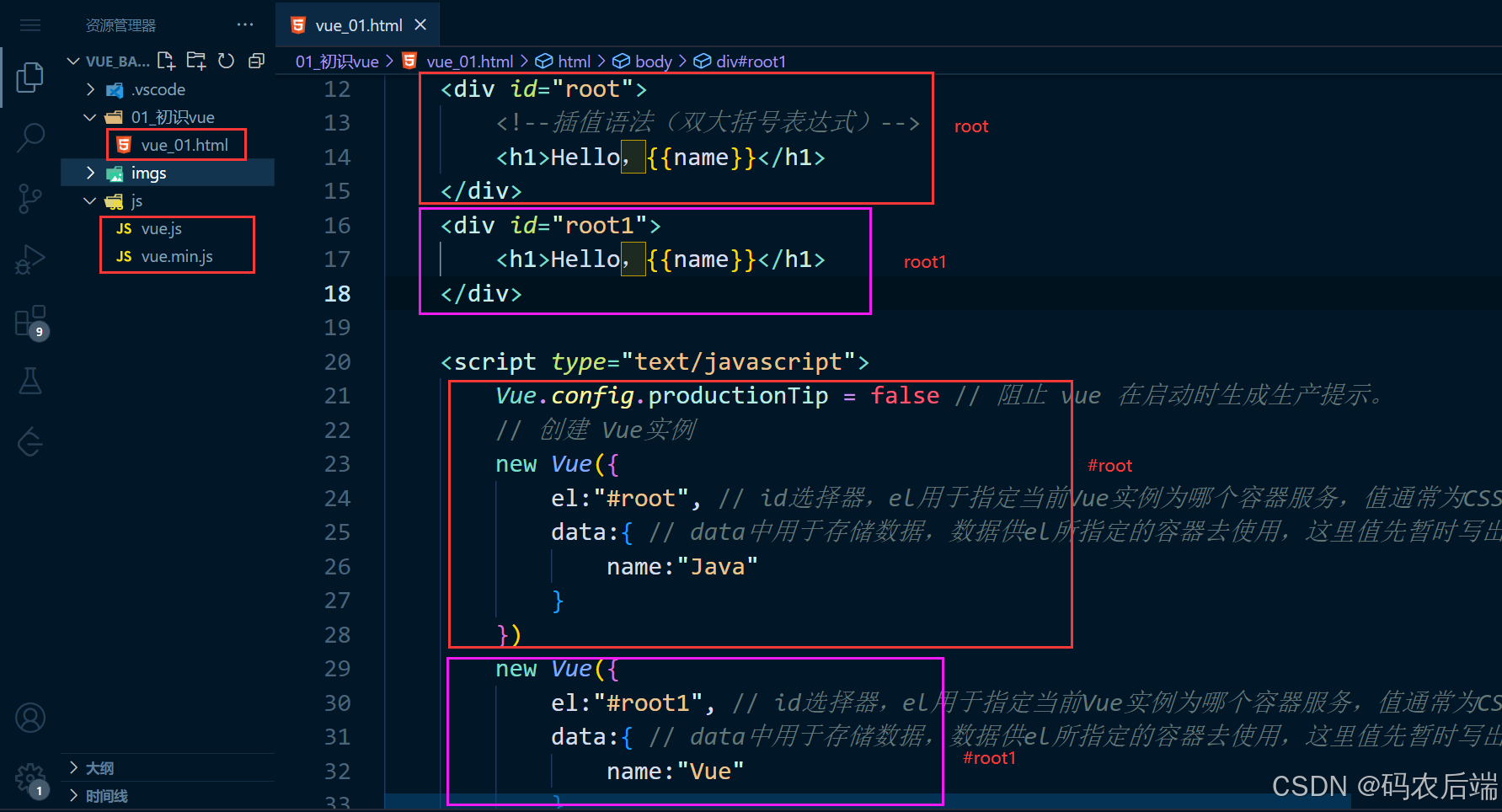1502x812 pixels.
Task: Click the 资源管理器 explorer title
Action: [120, 25]
